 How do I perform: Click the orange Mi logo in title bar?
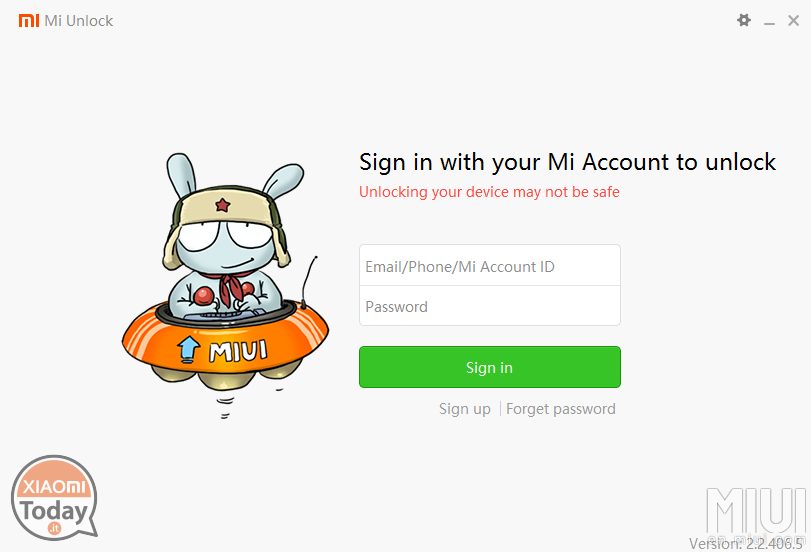(29, 21)
